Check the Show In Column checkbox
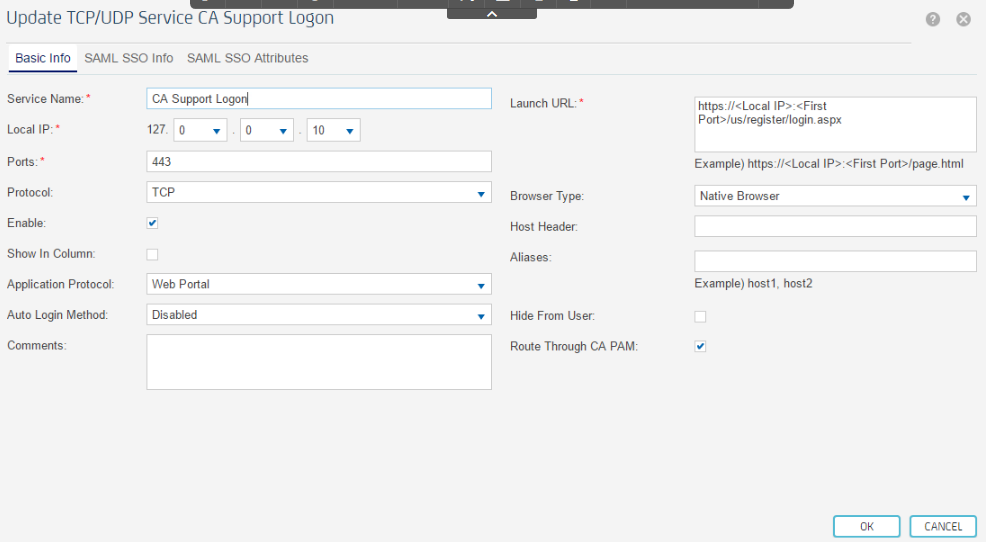The image size is (986, 542). click(152, 254)
